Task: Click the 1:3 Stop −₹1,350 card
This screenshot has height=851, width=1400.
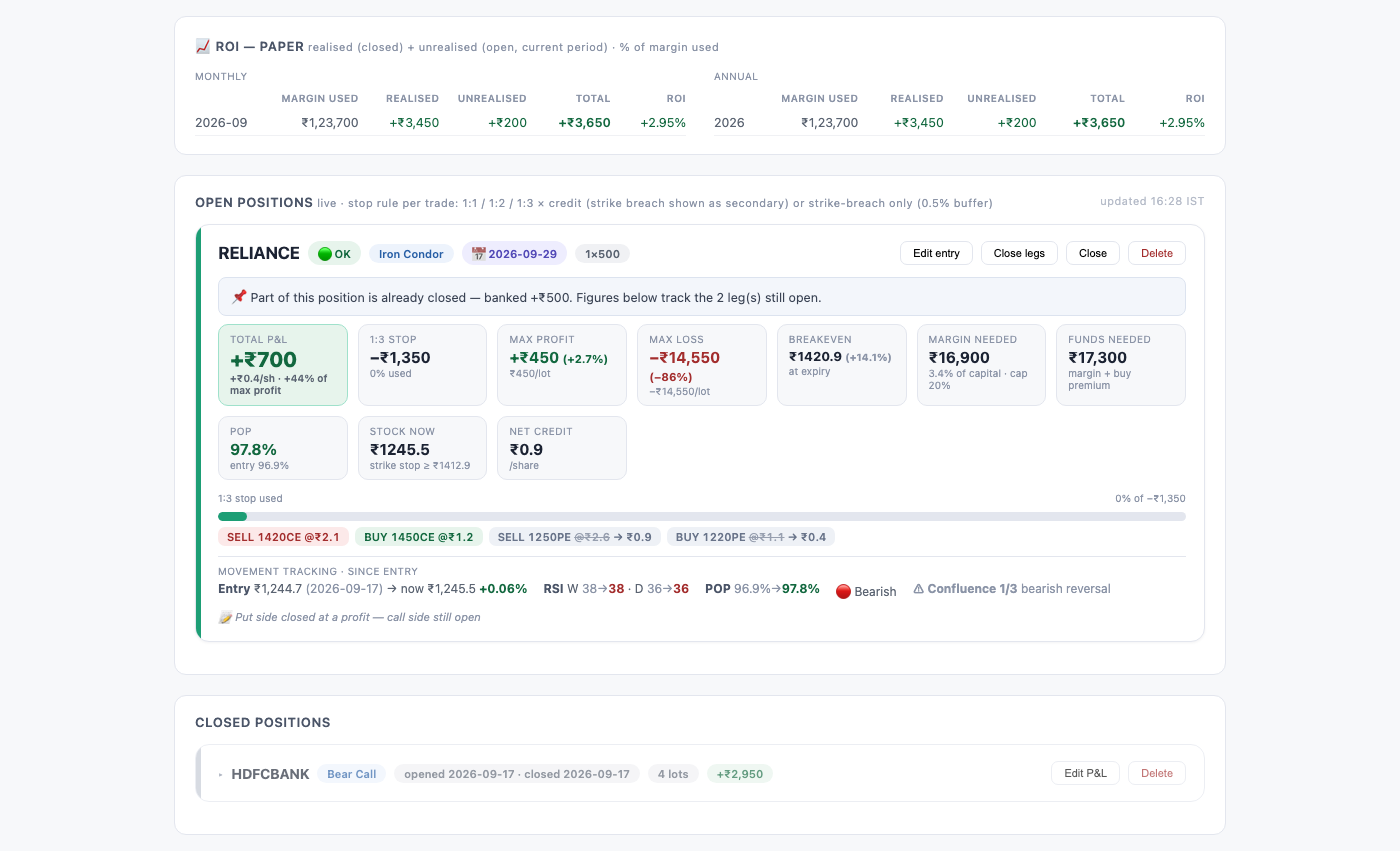Action: pos(422,365)
